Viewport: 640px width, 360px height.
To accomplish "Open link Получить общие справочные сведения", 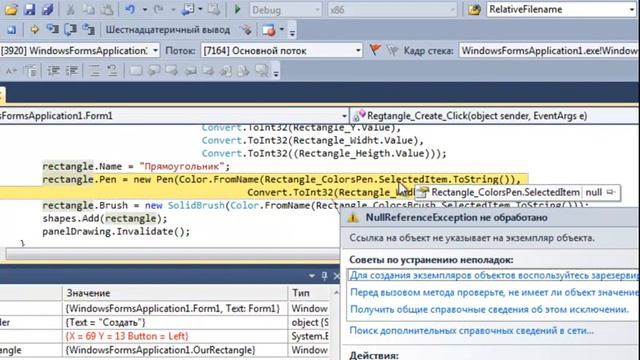I will pos(489,309).
